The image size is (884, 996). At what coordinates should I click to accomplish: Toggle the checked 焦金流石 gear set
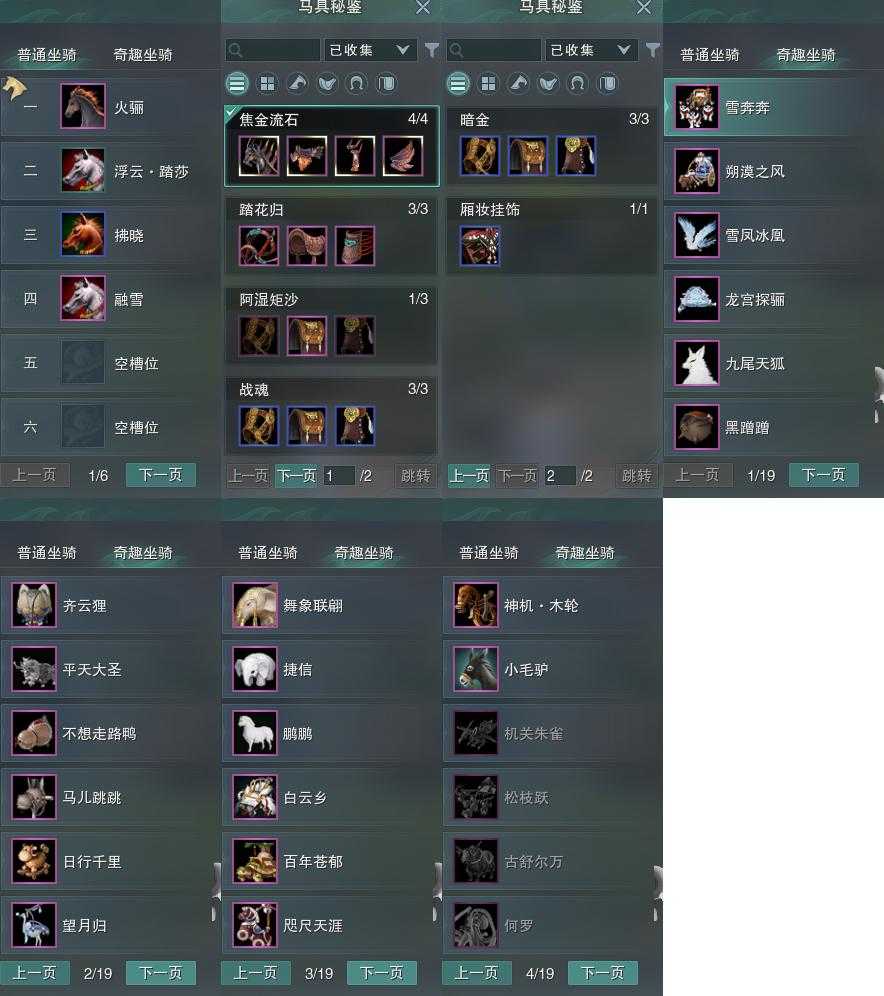(332, 146)
